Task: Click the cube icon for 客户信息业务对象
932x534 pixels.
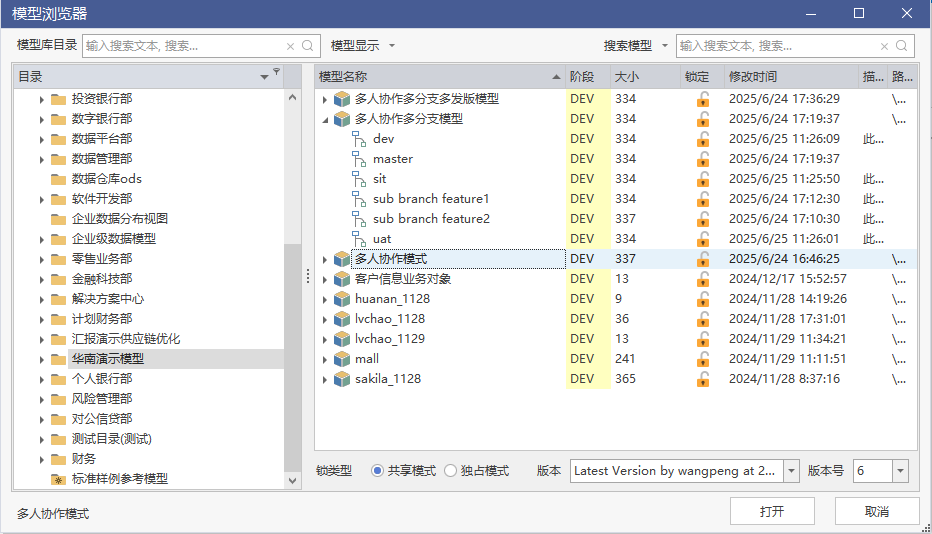Action: tap(342, 279)
